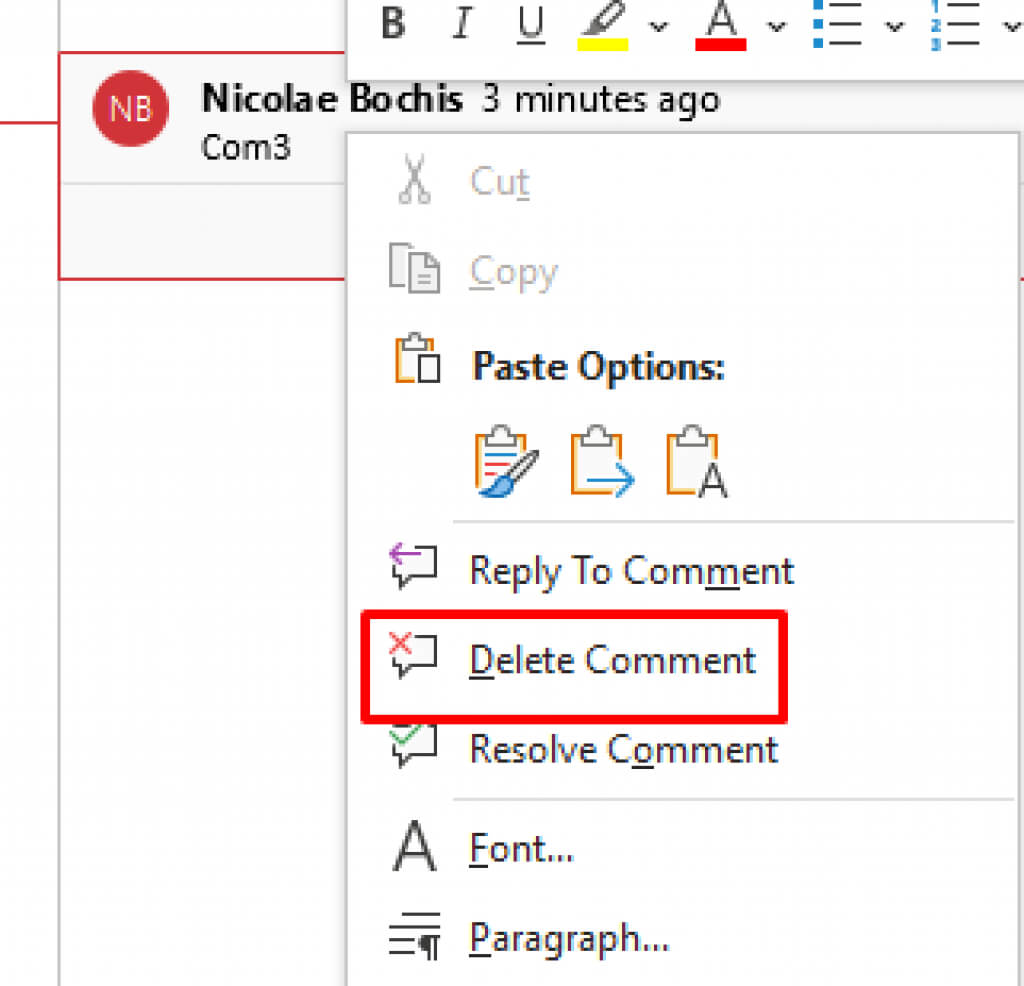The width and height of the screenshot is (1024, 986).
Task: Click the NB user avatar
Action: [130, 109]
